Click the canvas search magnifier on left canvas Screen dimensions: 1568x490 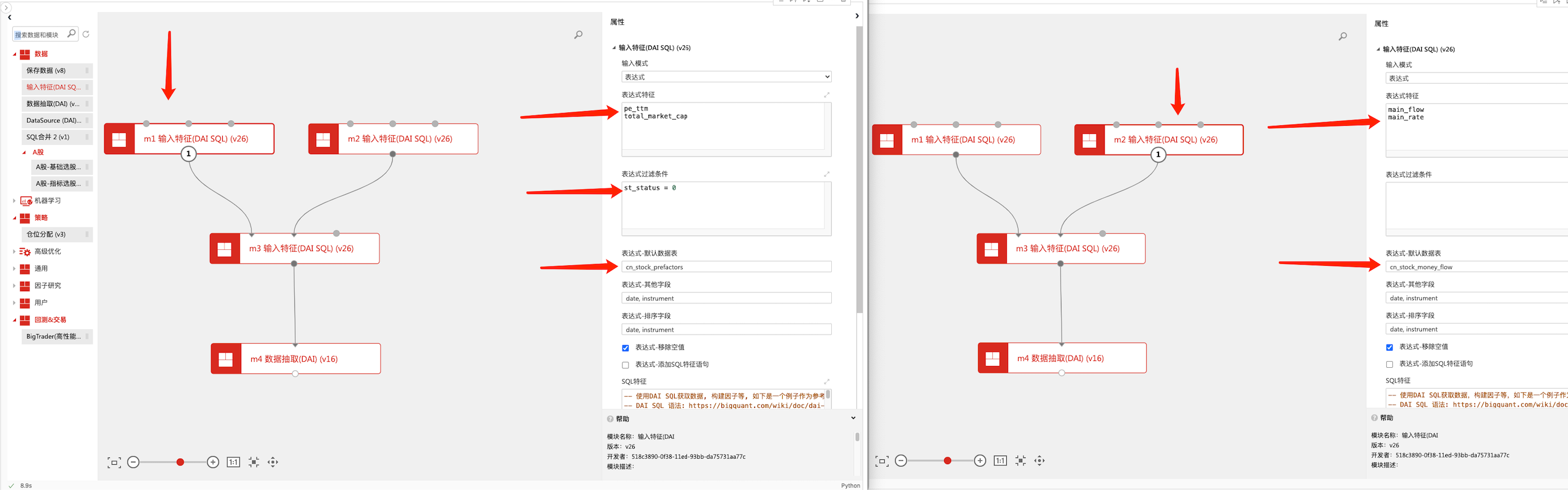pos(578,35)
